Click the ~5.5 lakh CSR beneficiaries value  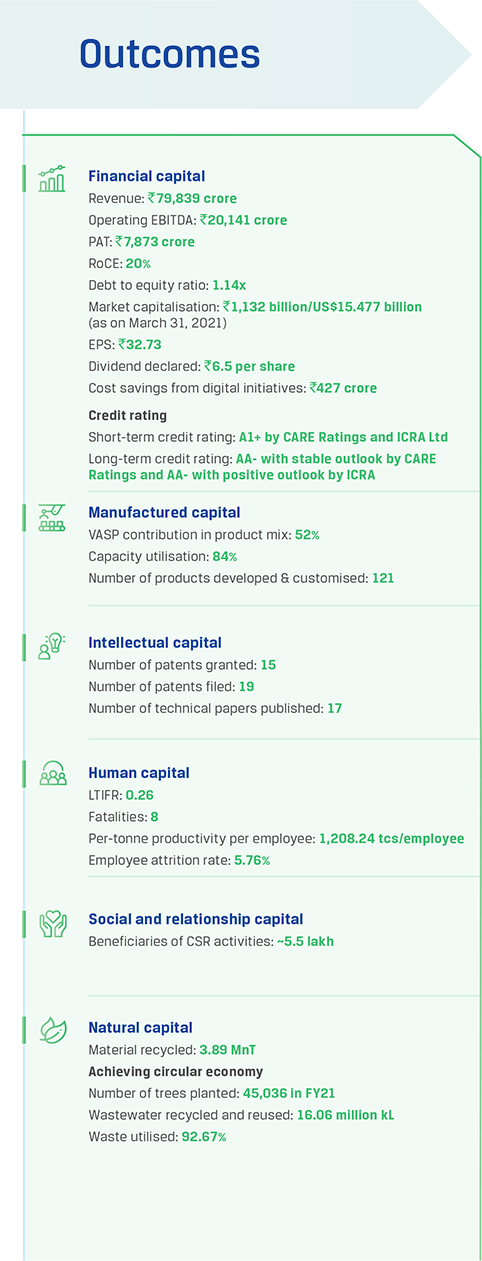click(x=306, y=941)
